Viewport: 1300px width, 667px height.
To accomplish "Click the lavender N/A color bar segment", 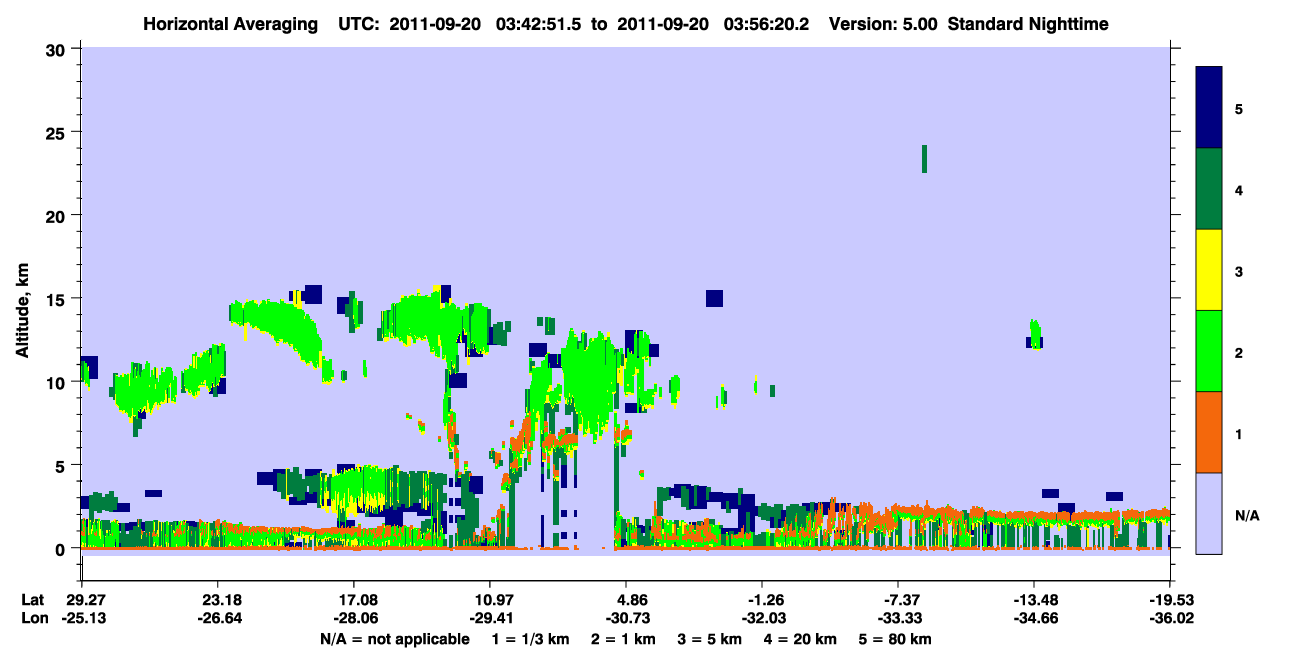I will pyautogui.click(x=1209, y=512).
